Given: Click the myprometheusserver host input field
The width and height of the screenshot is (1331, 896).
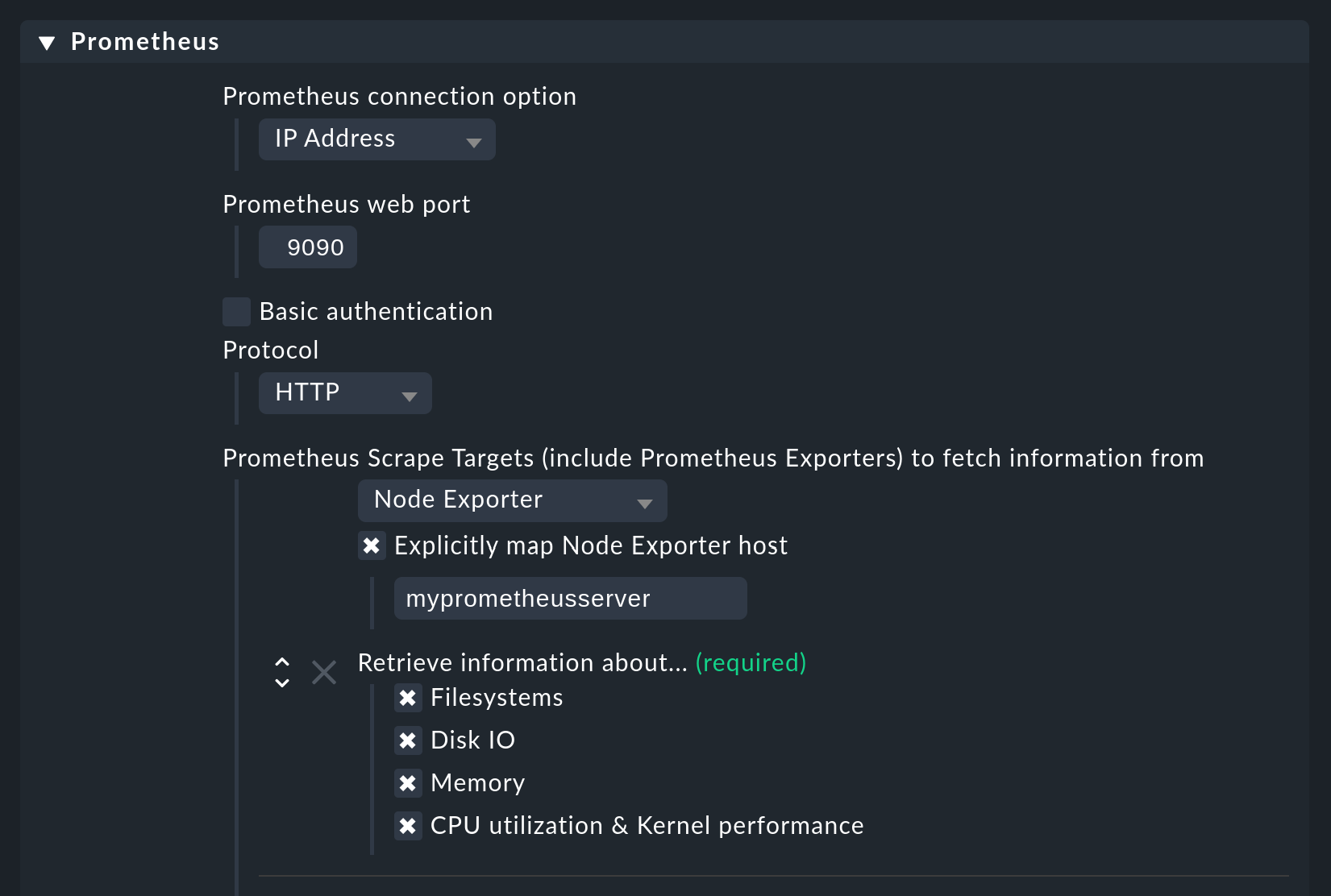Looking at the screenshot, I should (x=570, y=599).
